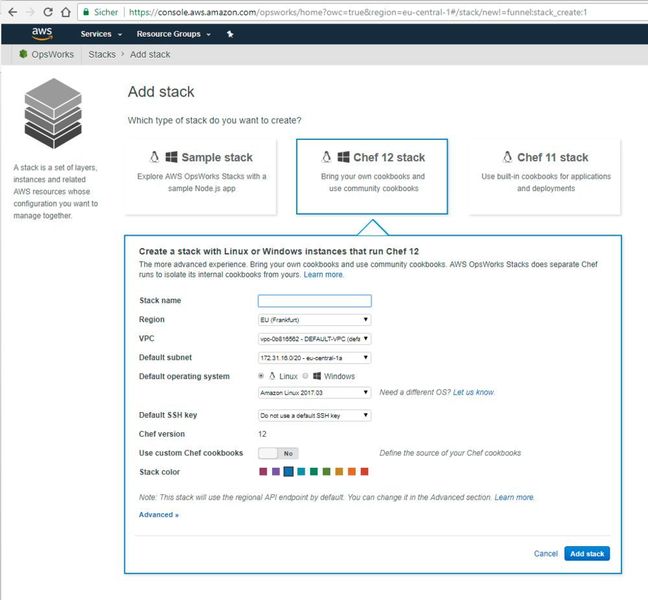Pick the red stack color swatch
648x600 pixels.
coord(364,471)
